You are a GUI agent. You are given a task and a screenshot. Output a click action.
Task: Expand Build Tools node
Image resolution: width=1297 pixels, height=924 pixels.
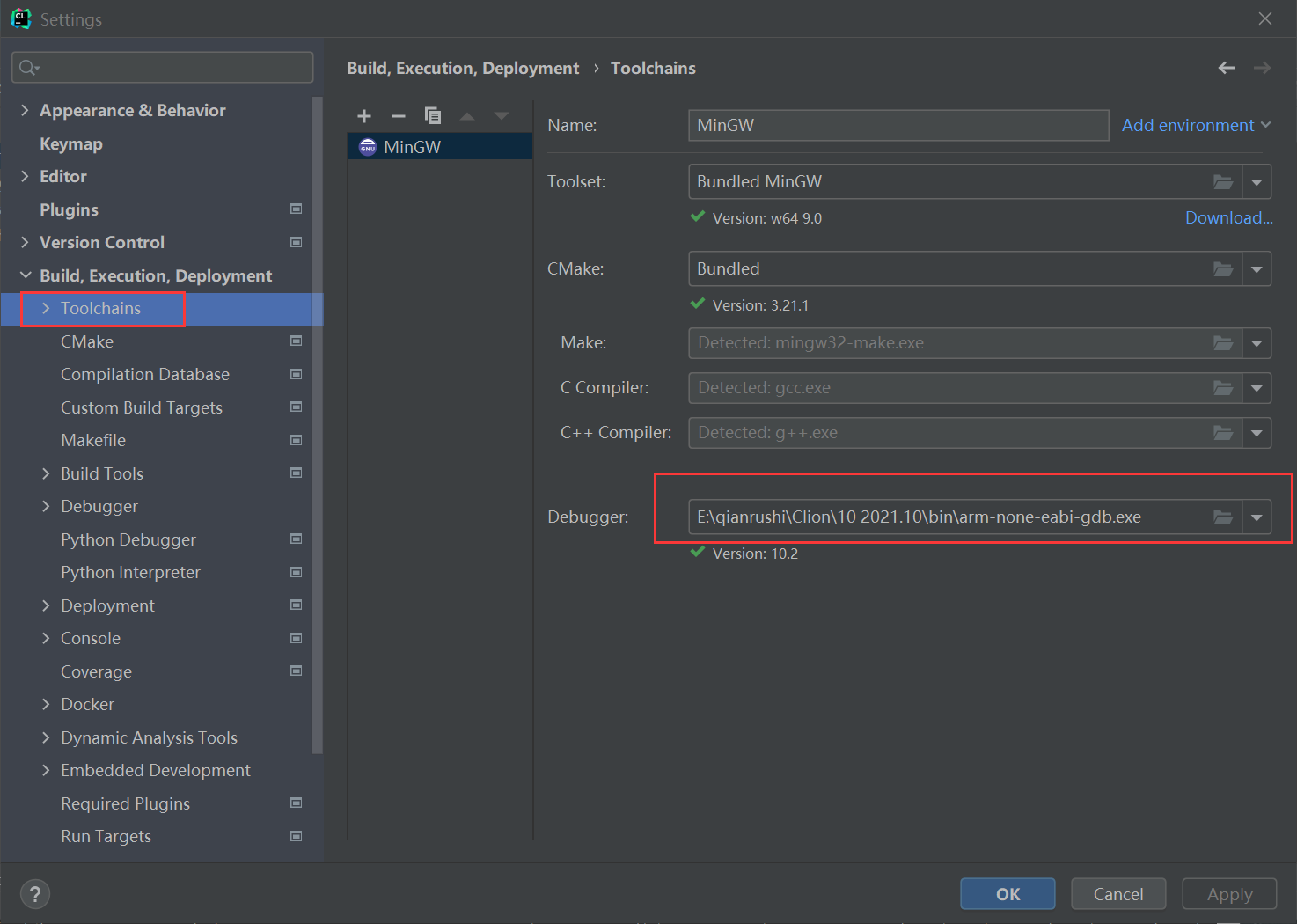[46, 473]
